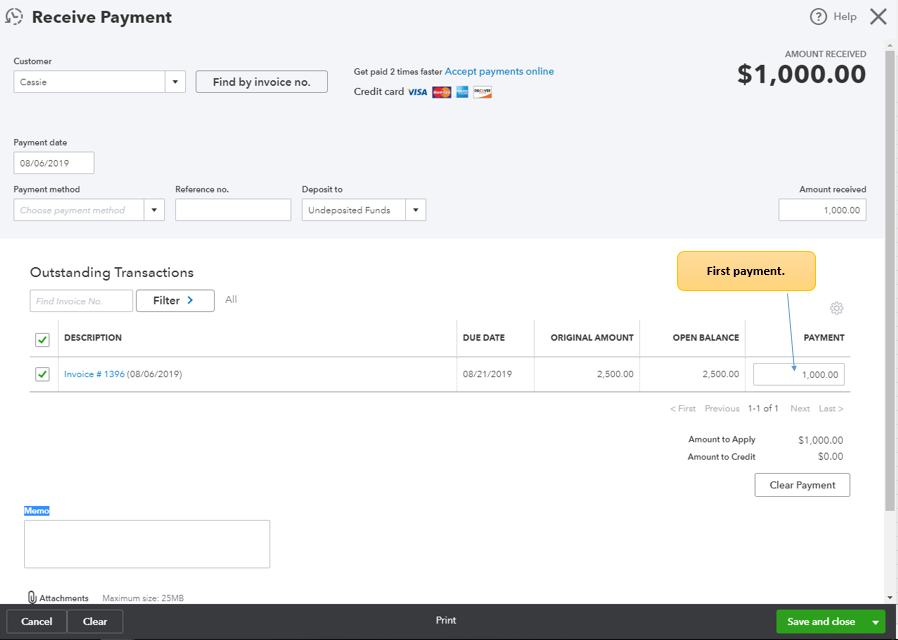898x640 pixels.
Task: Click the ORIGINAL AMOUNT column header
Action: (592, 338)
